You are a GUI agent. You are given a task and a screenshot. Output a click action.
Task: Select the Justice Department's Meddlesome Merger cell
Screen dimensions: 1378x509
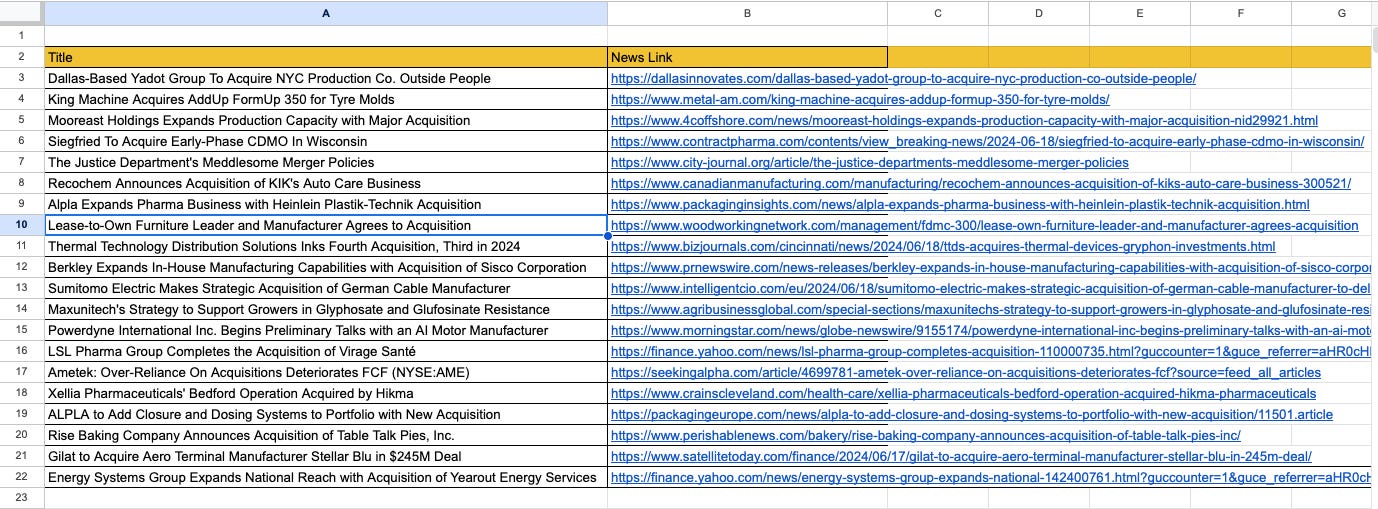tap(326, 162)
